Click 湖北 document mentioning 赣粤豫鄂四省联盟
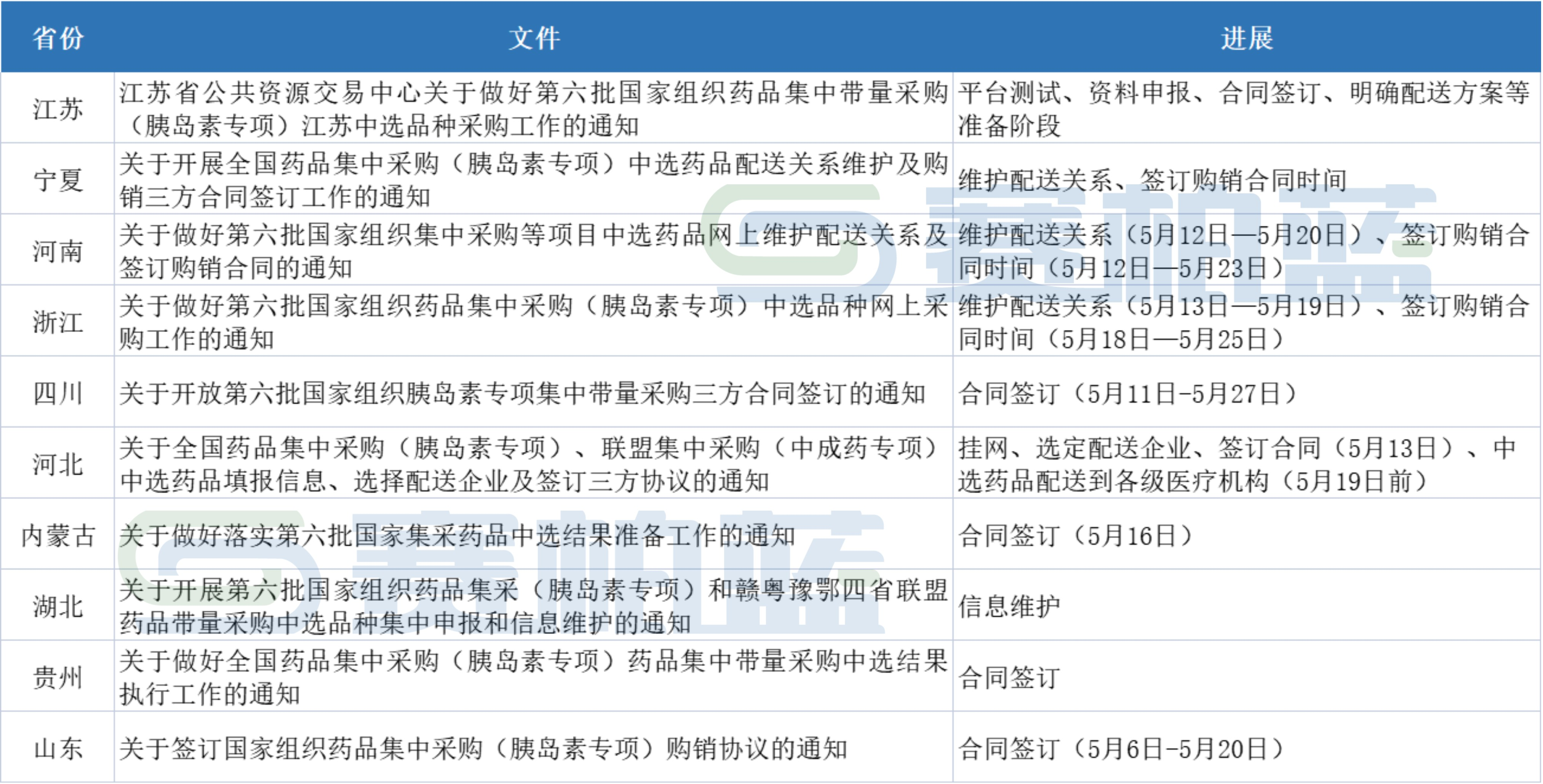The image size is (1543, 784). point(534,605)
